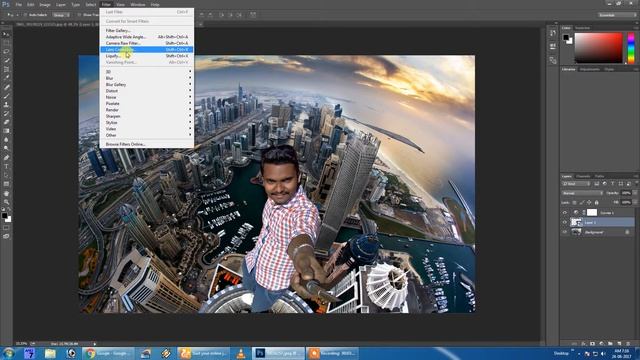This screenshot has width=640, height=360.
Task: Open the collapsed Properties panel icon
Action: click(x=553, y=46)
